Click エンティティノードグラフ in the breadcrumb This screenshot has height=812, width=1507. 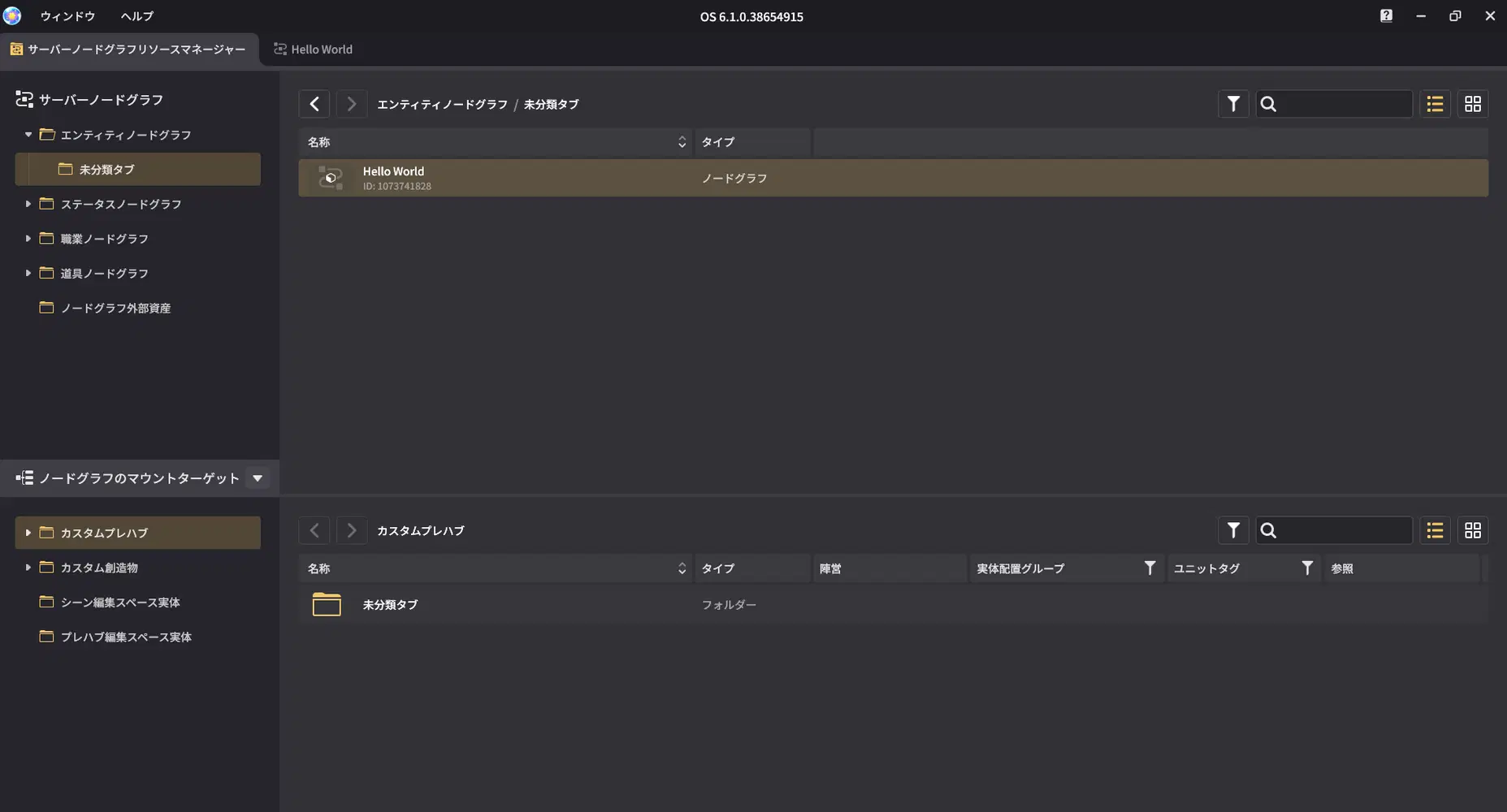pyautogui.click(x=442, y=104)
